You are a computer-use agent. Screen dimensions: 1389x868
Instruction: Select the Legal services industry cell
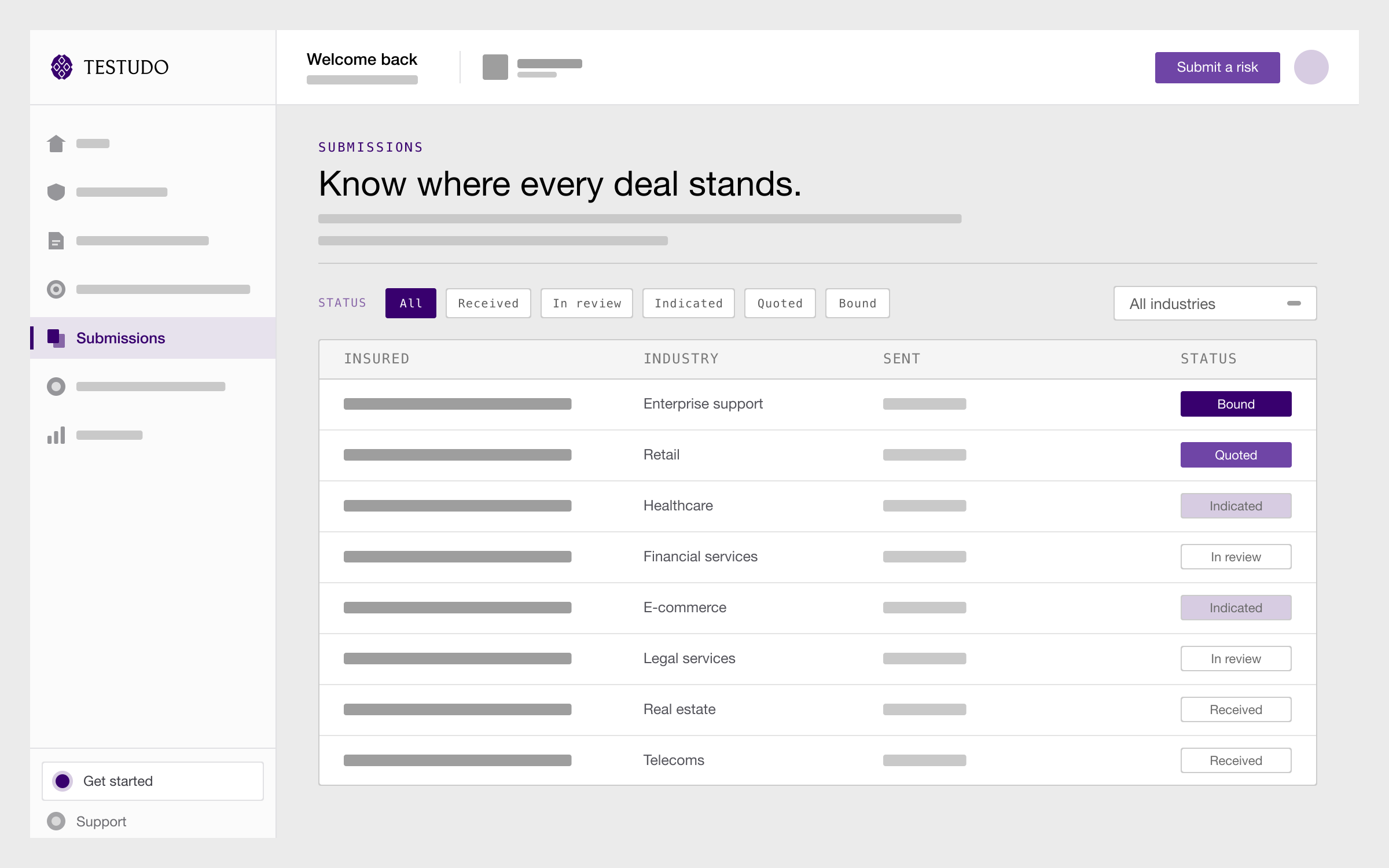(689, 659)
